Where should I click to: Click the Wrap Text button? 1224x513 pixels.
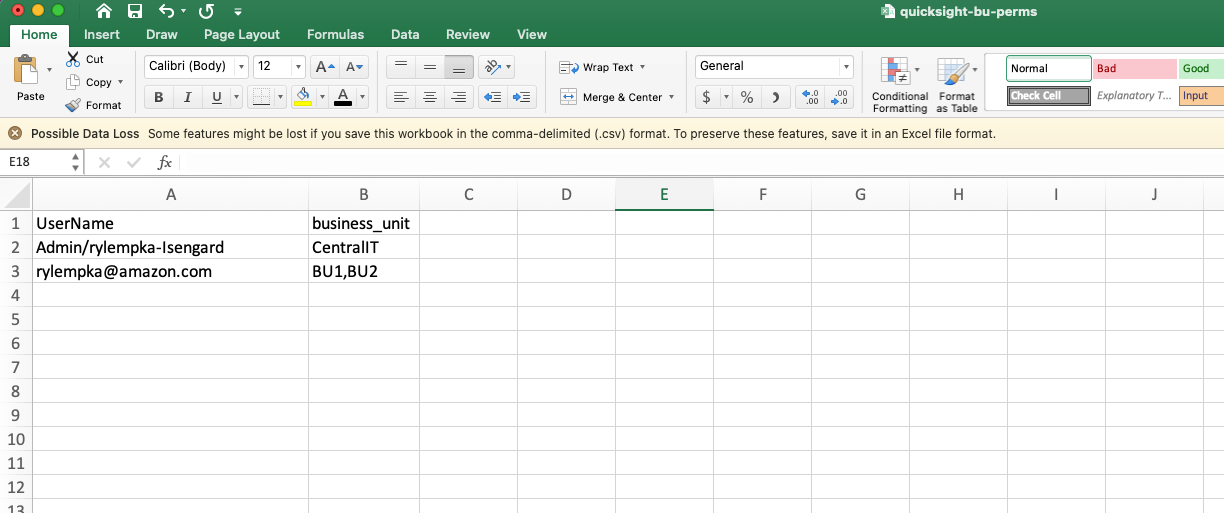(x=602, y=67)
